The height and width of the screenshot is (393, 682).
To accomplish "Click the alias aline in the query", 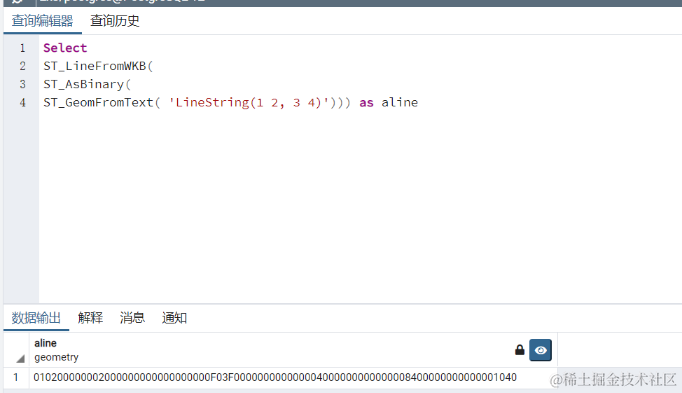I will (400, 103).
